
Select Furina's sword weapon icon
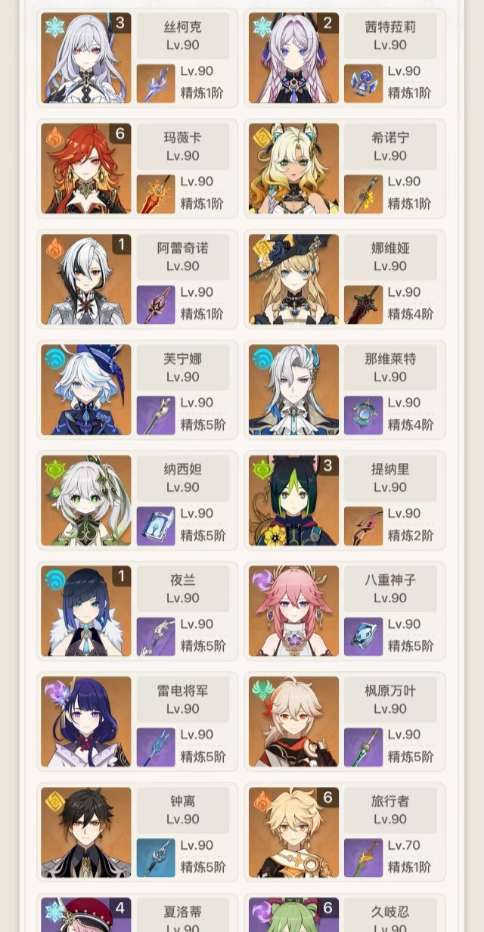[x=156, y=415]
